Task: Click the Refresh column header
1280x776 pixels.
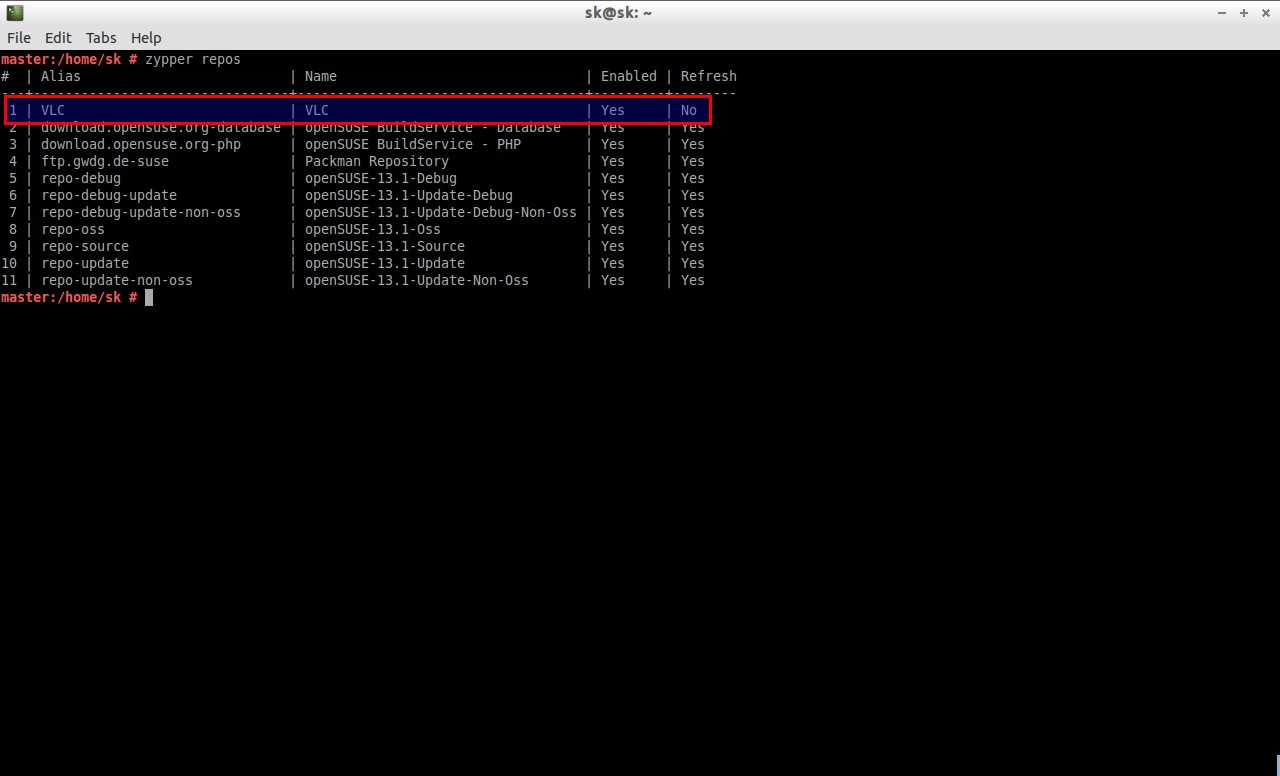Action: 709,76
